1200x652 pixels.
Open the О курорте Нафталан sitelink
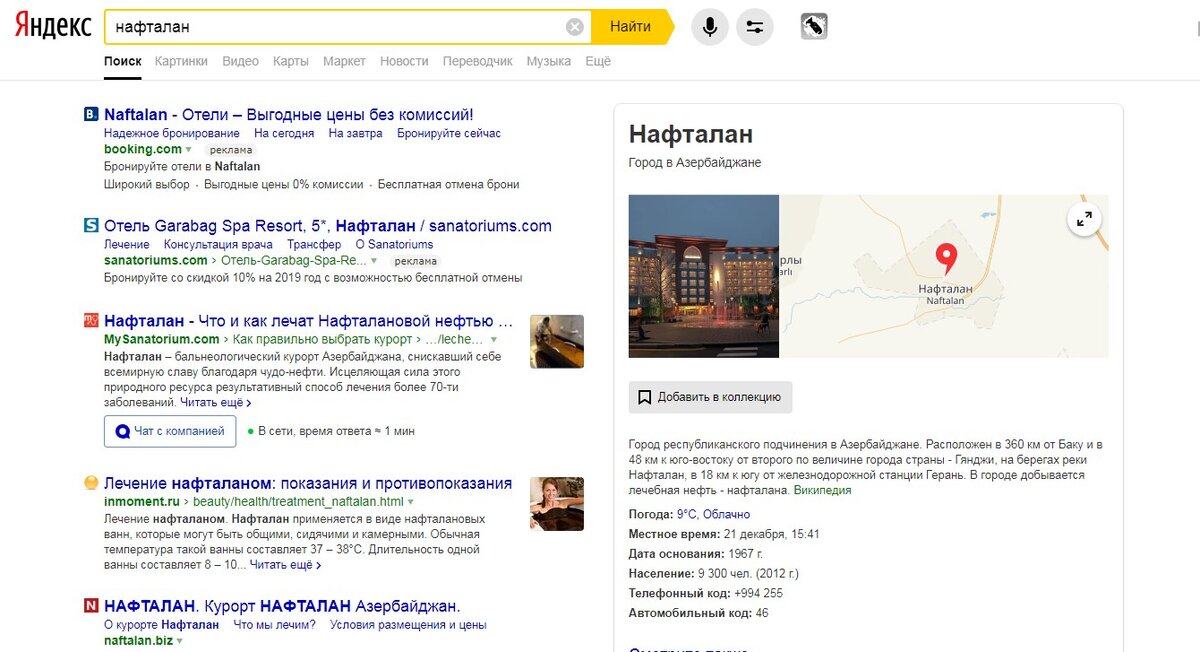(161, 625)
